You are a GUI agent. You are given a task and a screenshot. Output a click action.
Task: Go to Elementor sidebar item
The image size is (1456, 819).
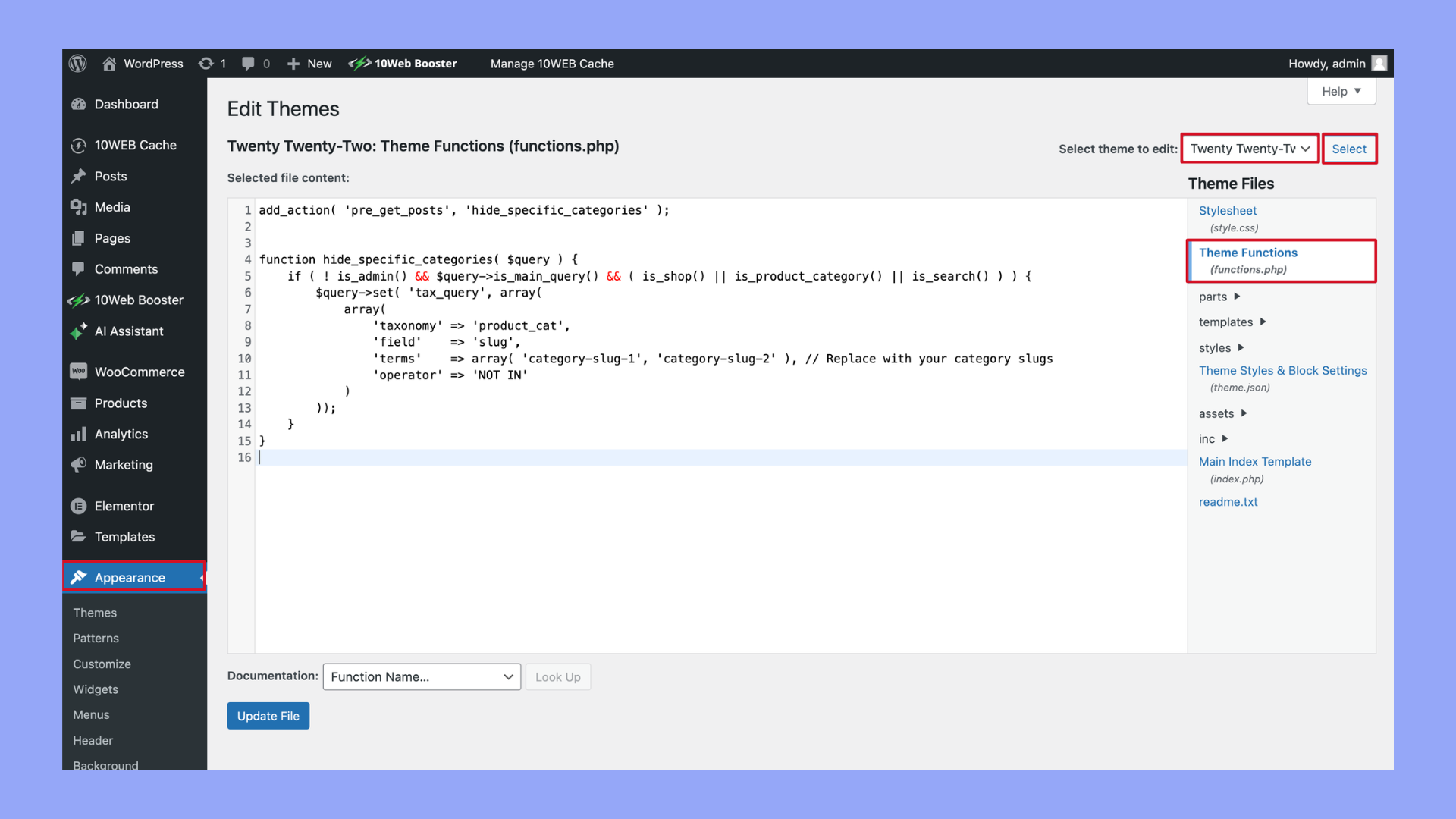pyautogui.click(x=124, y=506)
